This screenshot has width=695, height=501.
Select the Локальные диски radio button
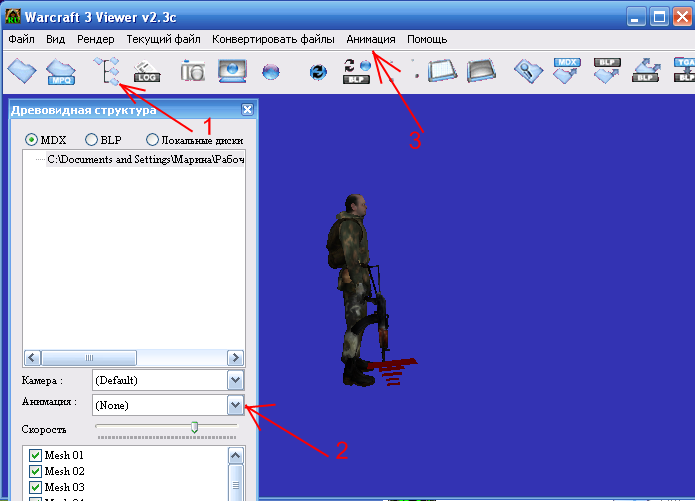point(152,140)
